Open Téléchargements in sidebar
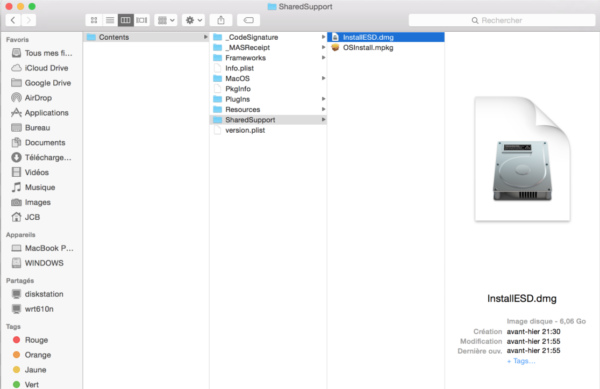The height and width of the screenshot is (389, 600). pos(42,157)
